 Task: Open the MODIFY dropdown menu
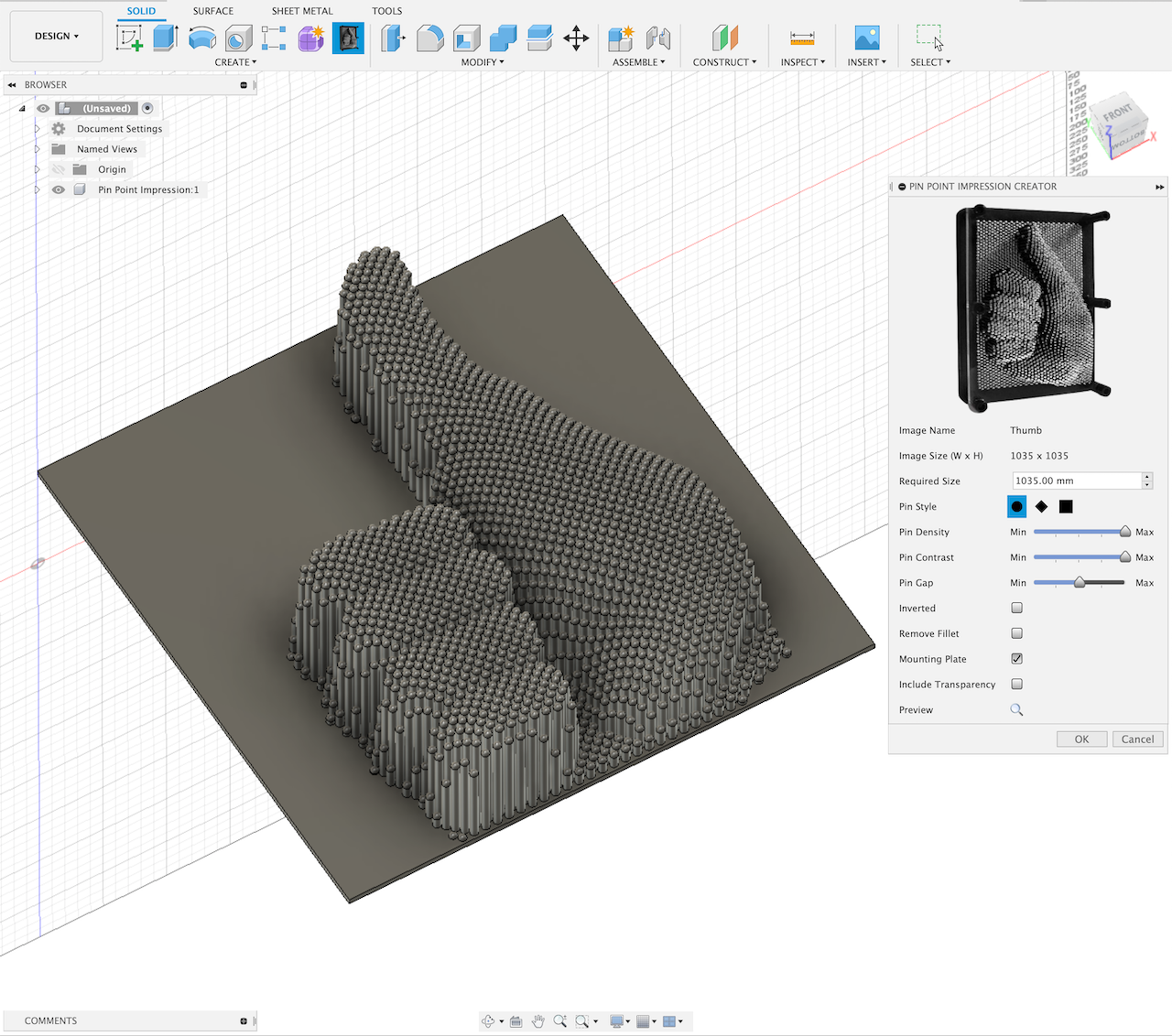pyautogui.click(x=482, y=62)
